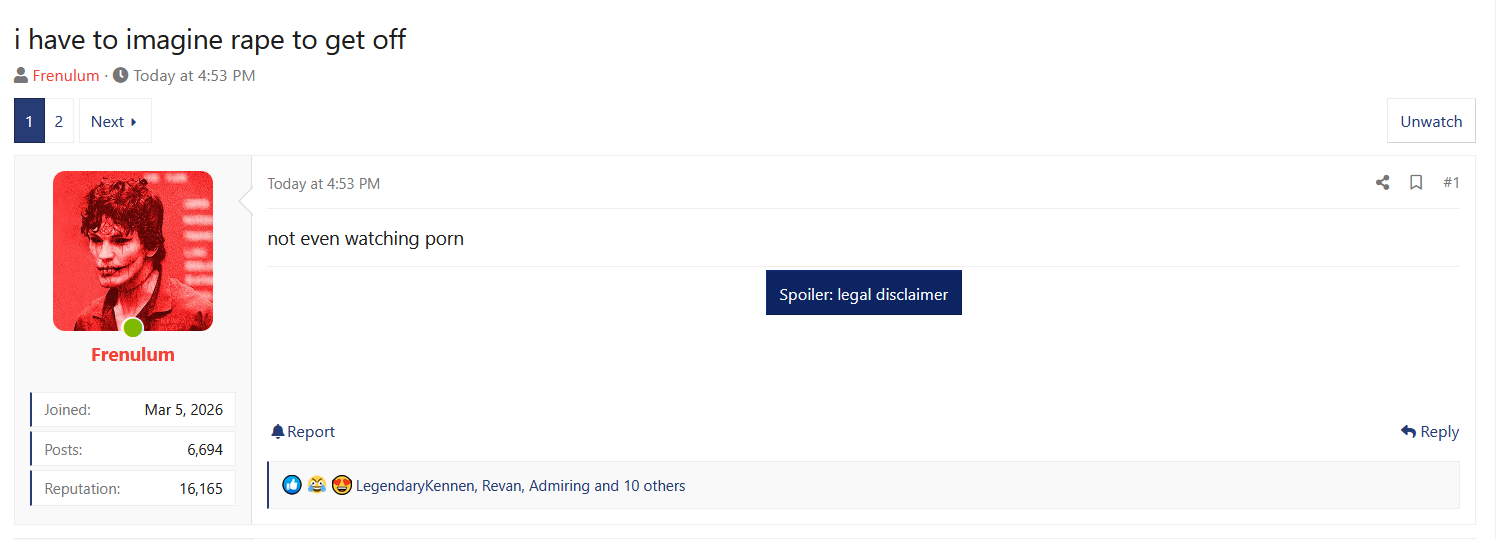Viewport: 1496px width, 540px height.
Task: Click the bell icon beside Report
Action: [278, 431]
